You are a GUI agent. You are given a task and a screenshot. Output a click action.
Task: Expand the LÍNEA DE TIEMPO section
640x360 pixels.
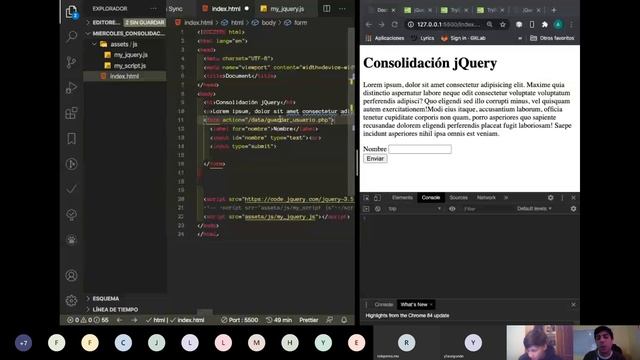[x=115, y=309]
